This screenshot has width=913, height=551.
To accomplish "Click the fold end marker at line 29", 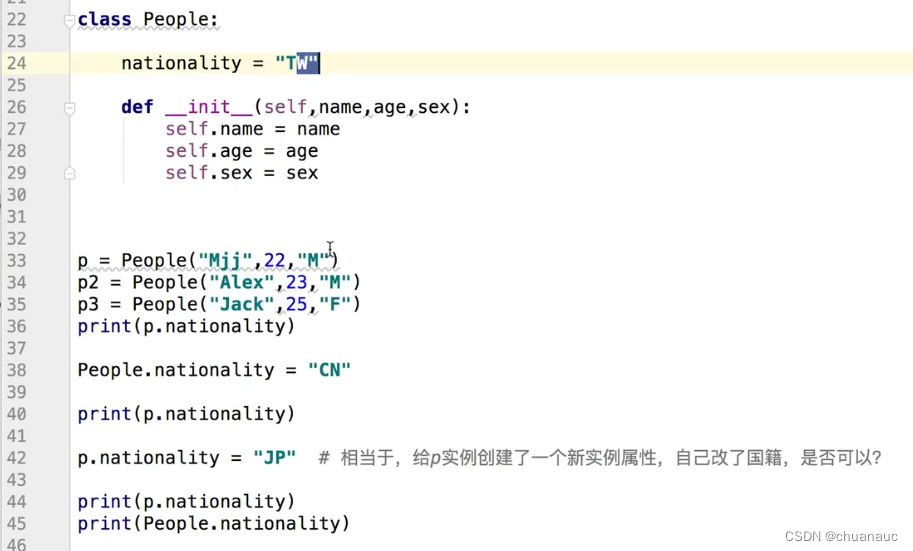I will (69, 173).
